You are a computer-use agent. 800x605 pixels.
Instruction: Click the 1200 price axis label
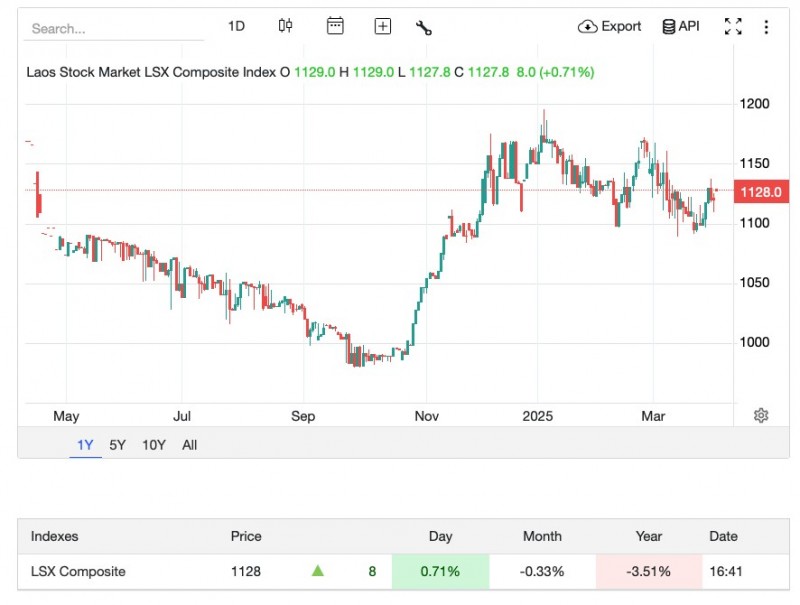[755, 104]
